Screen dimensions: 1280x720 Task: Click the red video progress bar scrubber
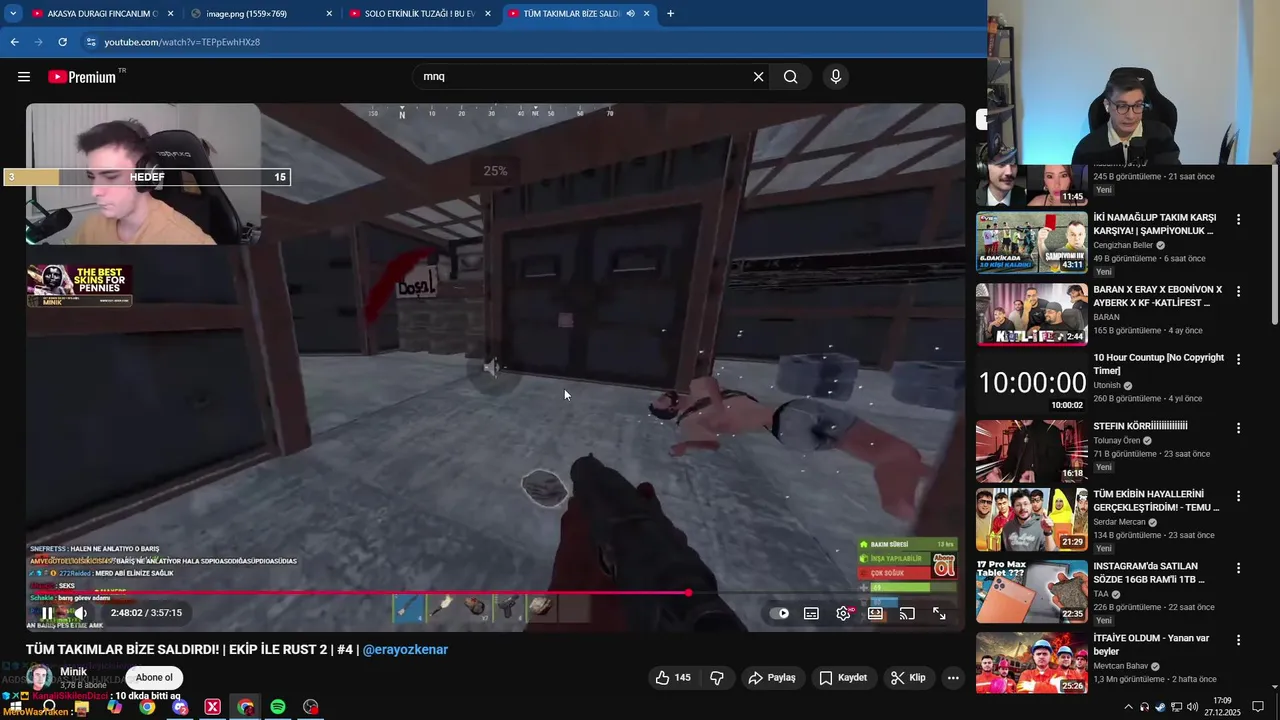[x=688, y=593]
